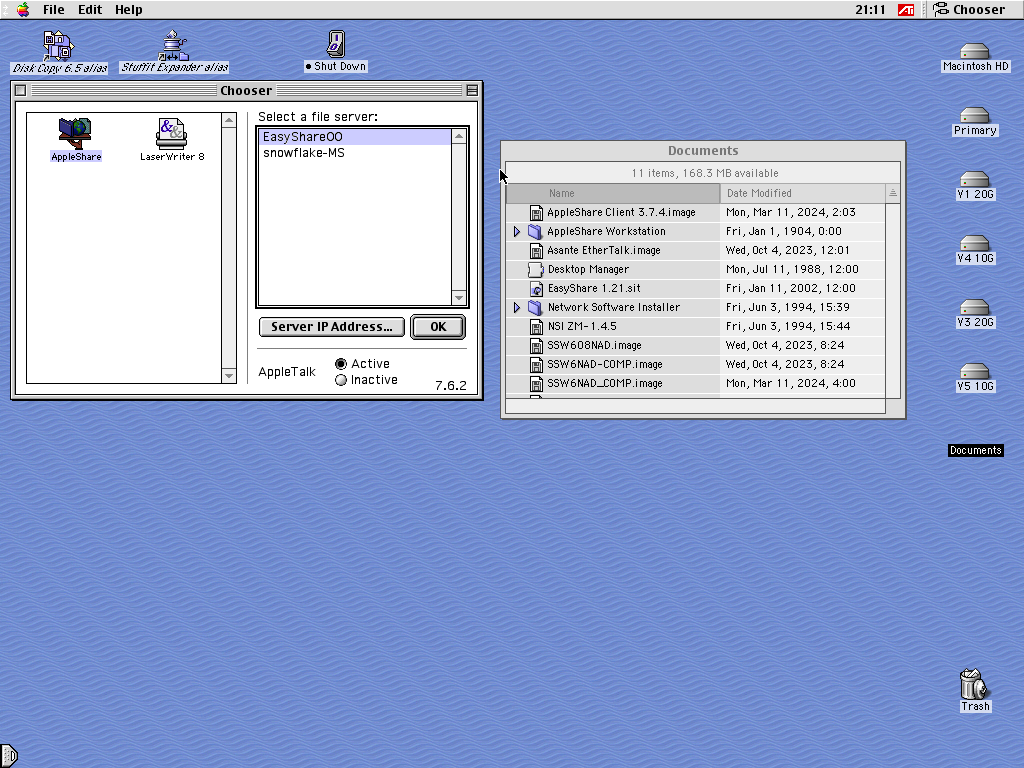Click the file server list scroll up arrow
The image size is (1024, 768).
[x=458, y=136]
